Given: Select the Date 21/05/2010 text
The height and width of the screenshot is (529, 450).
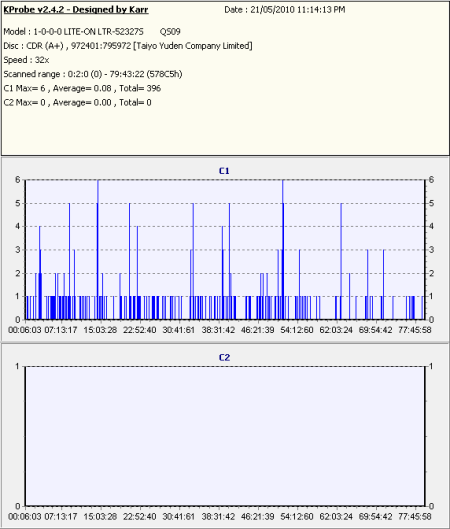Looking at the screenshot, I should [285, 10].
